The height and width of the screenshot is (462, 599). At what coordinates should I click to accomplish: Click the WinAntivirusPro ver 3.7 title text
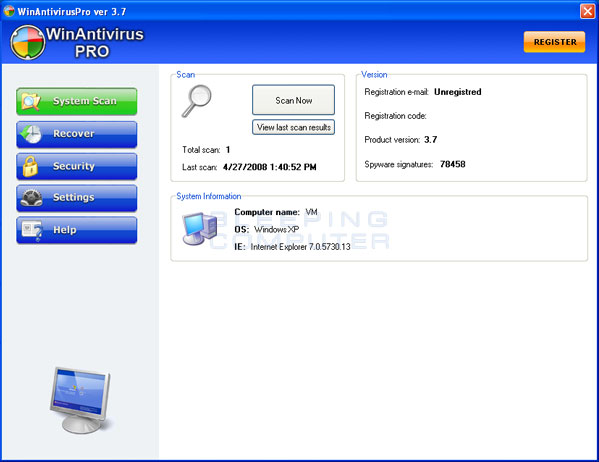pyautogui.click(x=72, y=12)
